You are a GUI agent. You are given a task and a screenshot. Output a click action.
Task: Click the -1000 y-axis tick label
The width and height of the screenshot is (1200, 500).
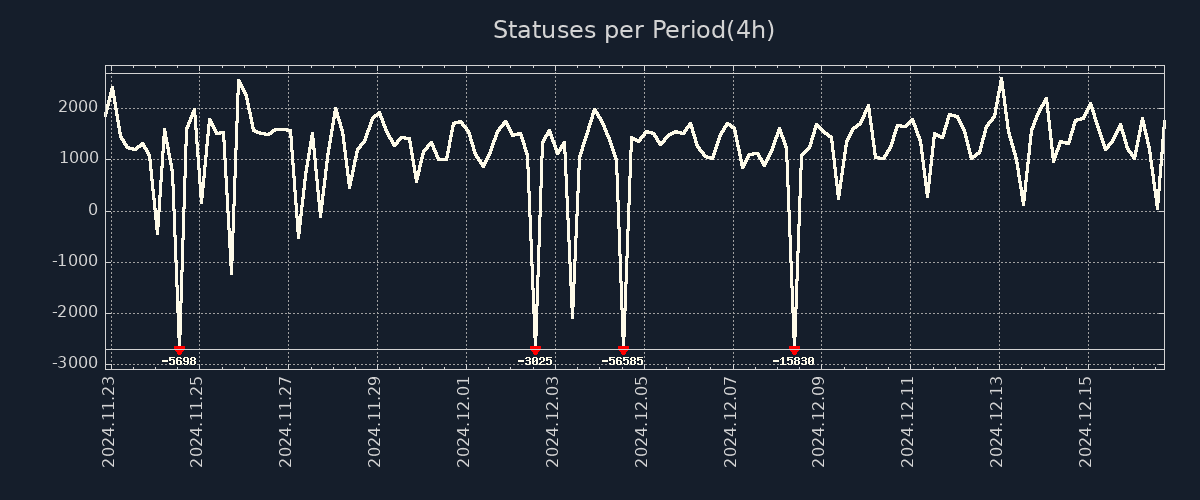tap(78, 262)
